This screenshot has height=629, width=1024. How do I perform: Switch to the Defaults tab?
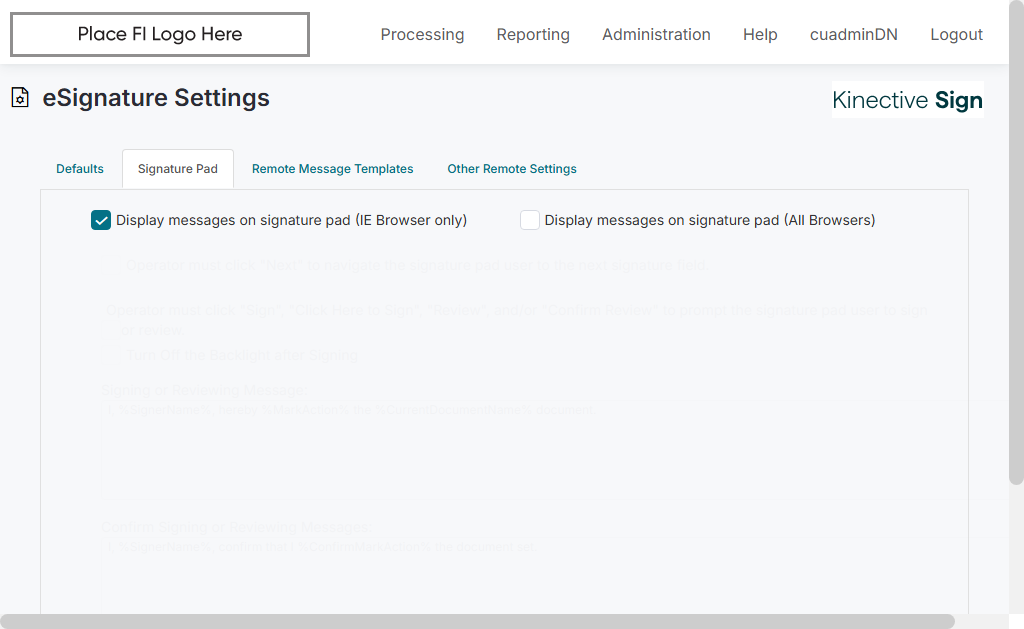(80, 169)
